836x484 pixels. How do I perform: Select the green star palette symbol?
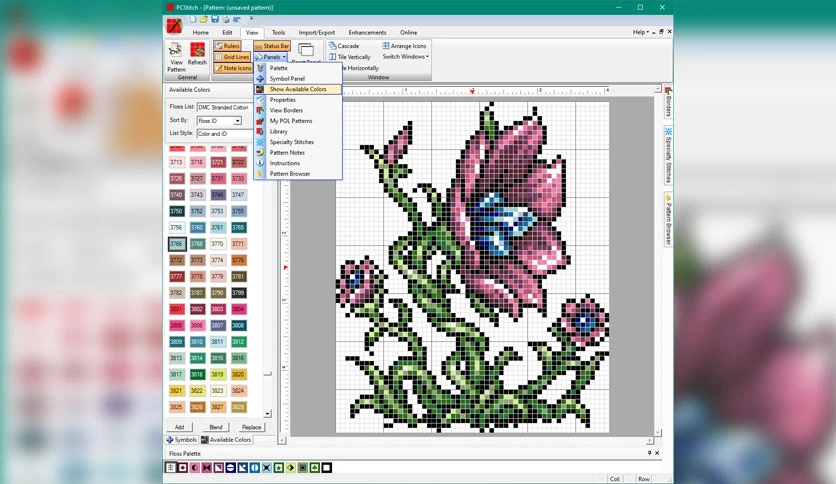(x=278, y=467)
